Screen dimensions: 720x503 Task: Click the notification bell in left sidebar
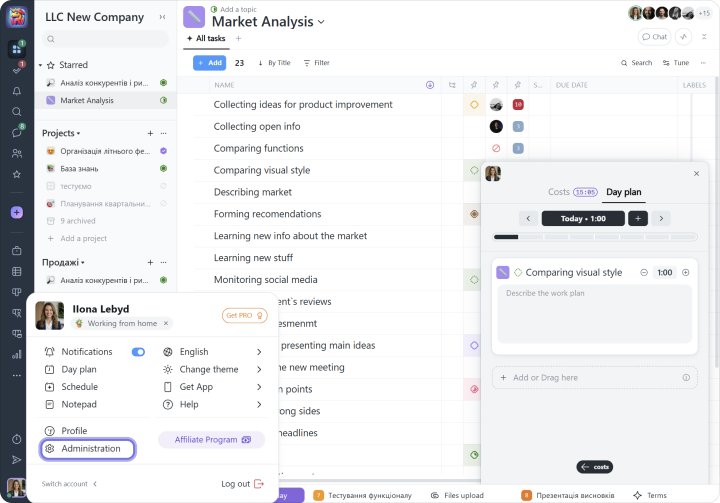coord(16,91)
